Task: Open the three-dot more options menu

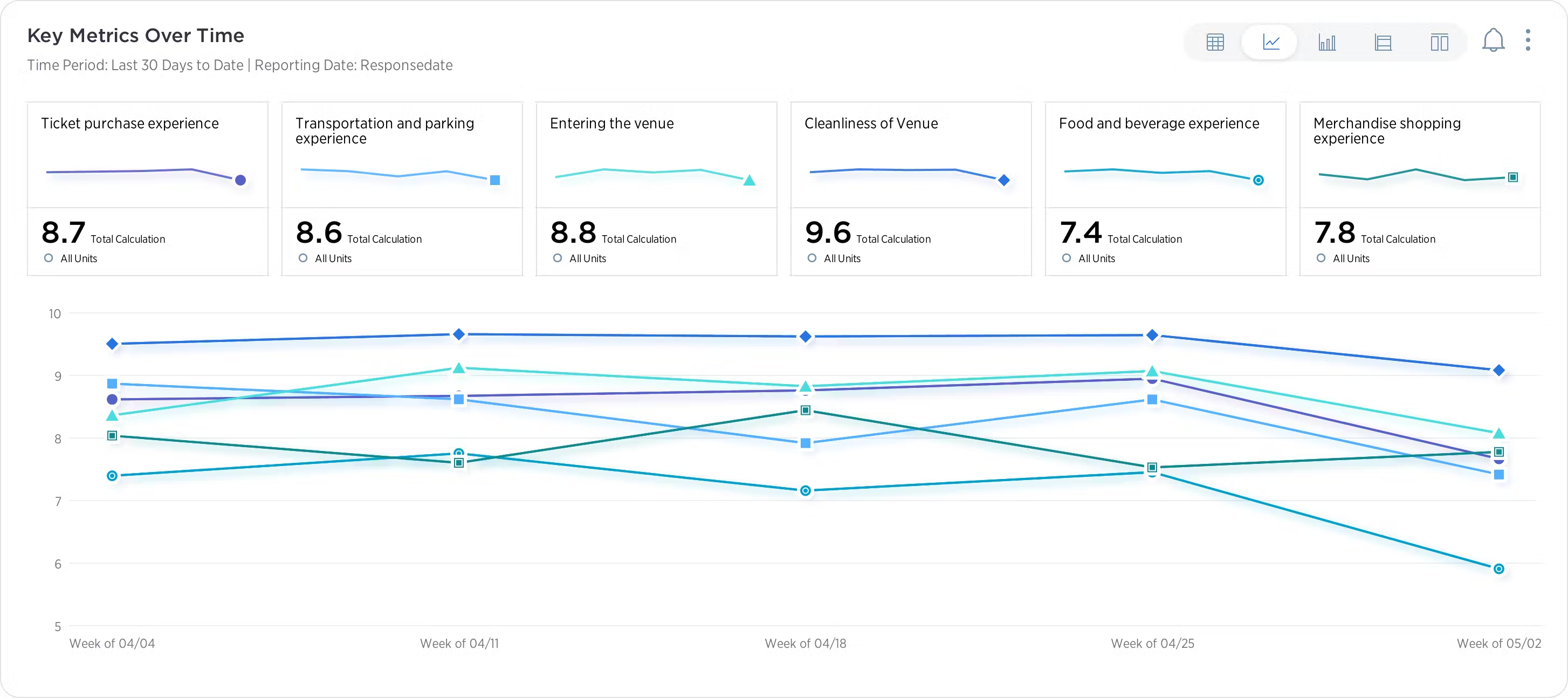Action: (x=1528, y=40)
